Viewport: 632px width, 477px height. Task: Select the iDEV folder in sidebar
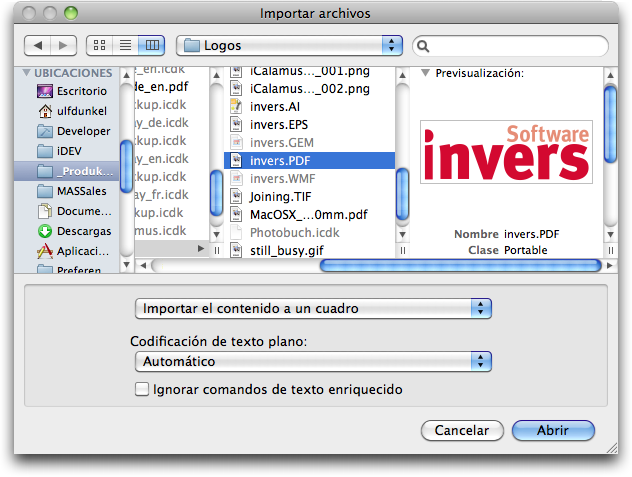67,151
